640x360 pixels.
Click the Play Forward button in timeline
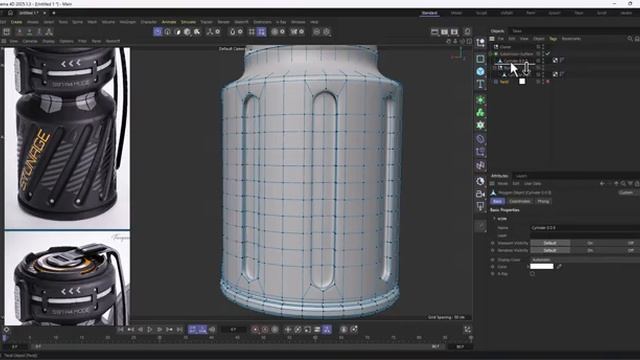tap(150, 329)
